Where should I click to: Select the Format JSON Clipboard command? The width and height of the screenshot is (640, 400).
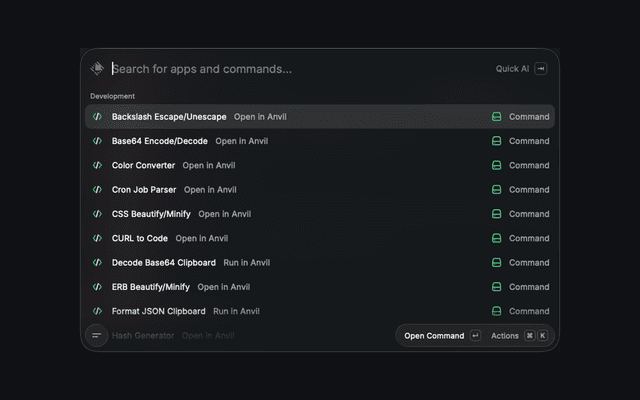tap(320, 311)
